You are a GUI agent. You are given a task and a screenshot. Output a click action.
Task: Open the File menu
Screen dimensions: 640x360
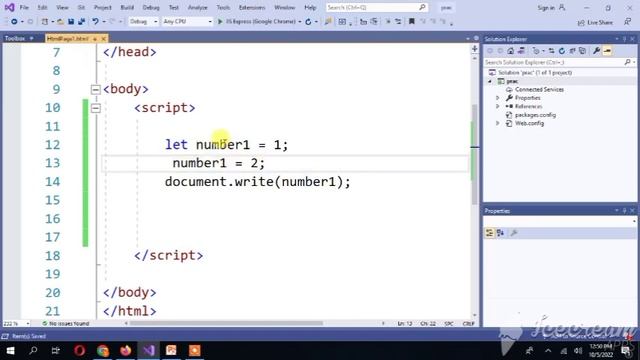(24, 7)
